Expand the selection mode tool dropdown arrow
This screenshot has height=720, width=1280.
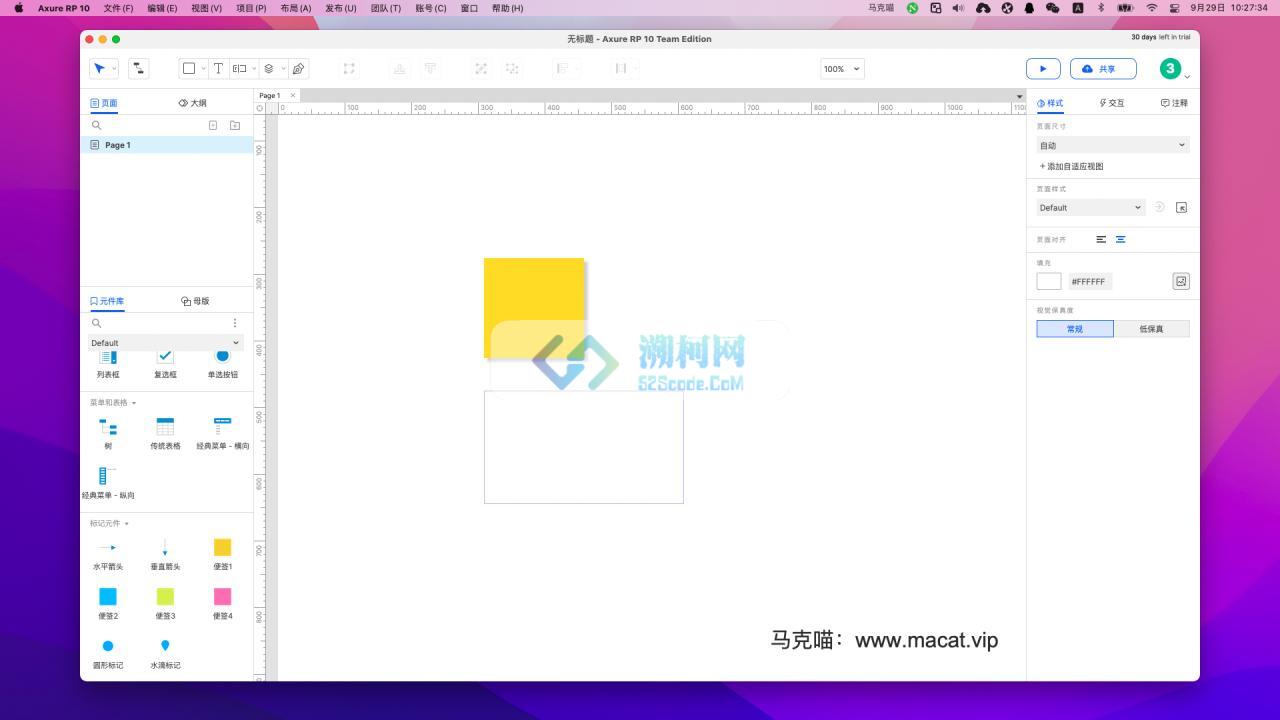tap(114, 69)
